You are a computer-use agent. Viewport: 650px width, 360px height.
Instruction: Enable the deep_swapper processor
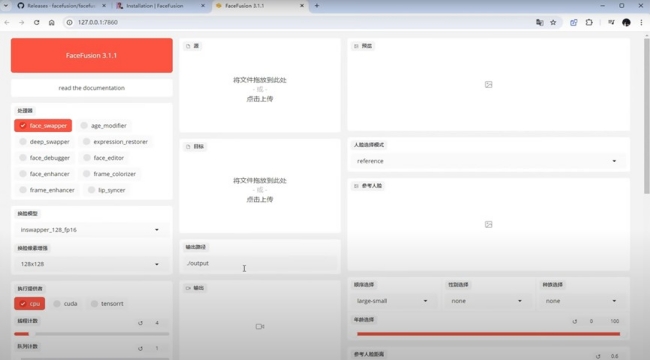pos(45,141)
